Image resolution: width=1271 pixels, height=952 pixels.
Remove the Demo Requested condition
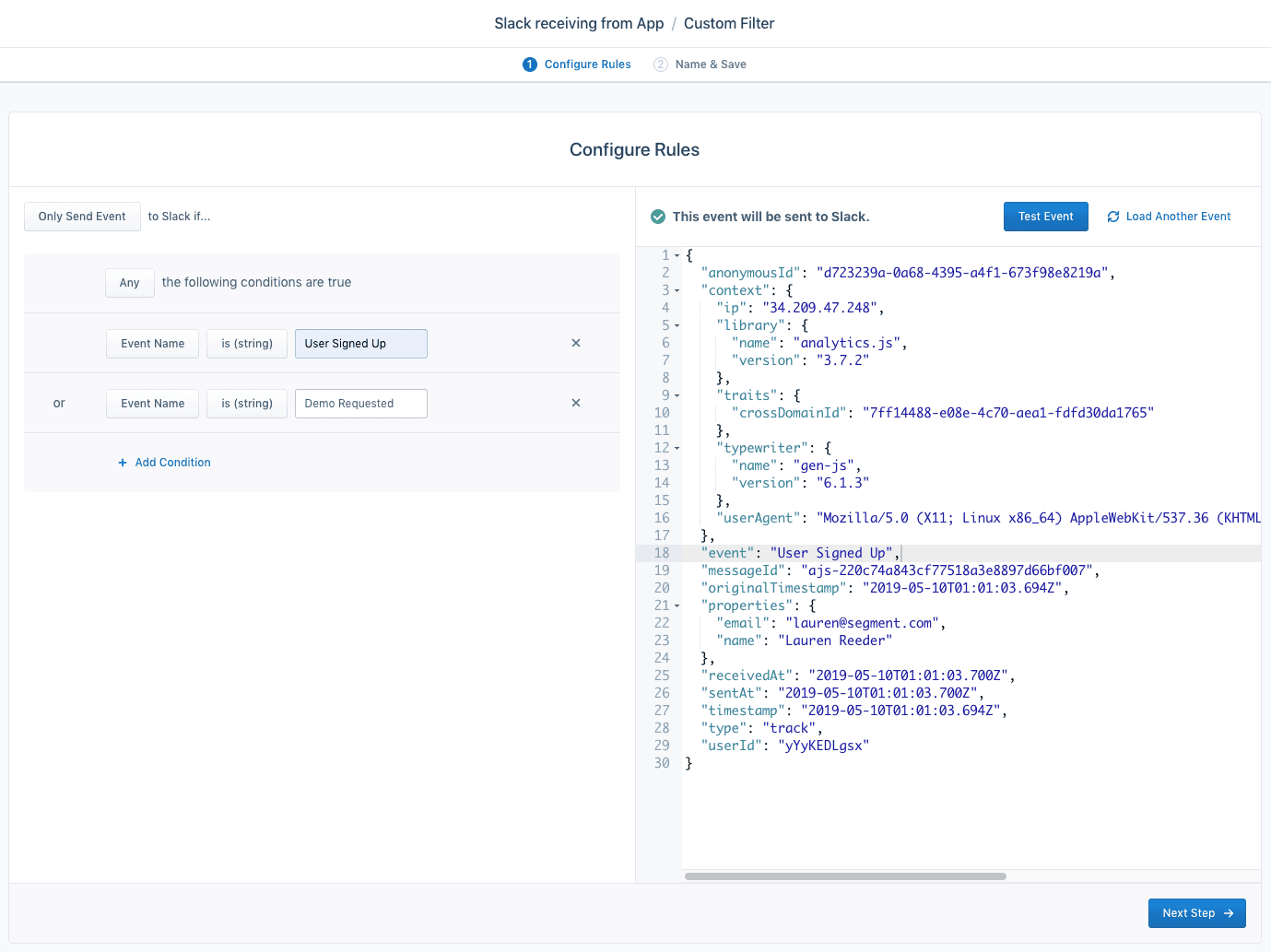click(x=575, y=403)
